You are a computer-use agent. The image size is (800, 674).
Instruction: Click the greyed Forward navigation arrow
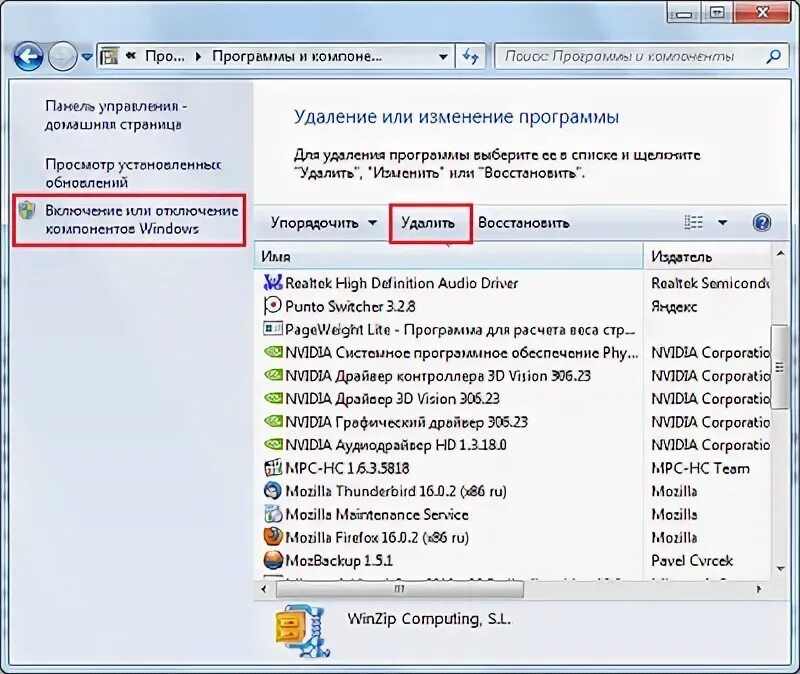(62, 56)
